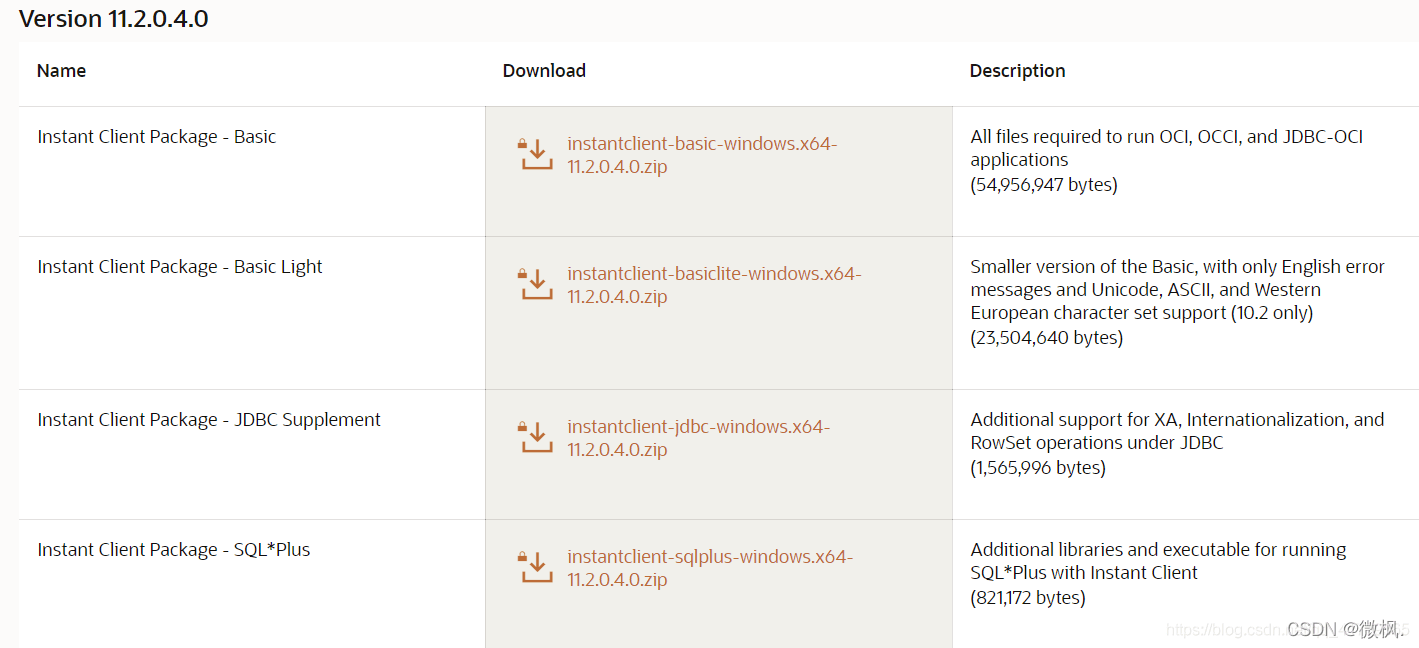Select the JDBC Supplement package name
The width and height of the screenshot is (1419, 648).
pos(209,420)
